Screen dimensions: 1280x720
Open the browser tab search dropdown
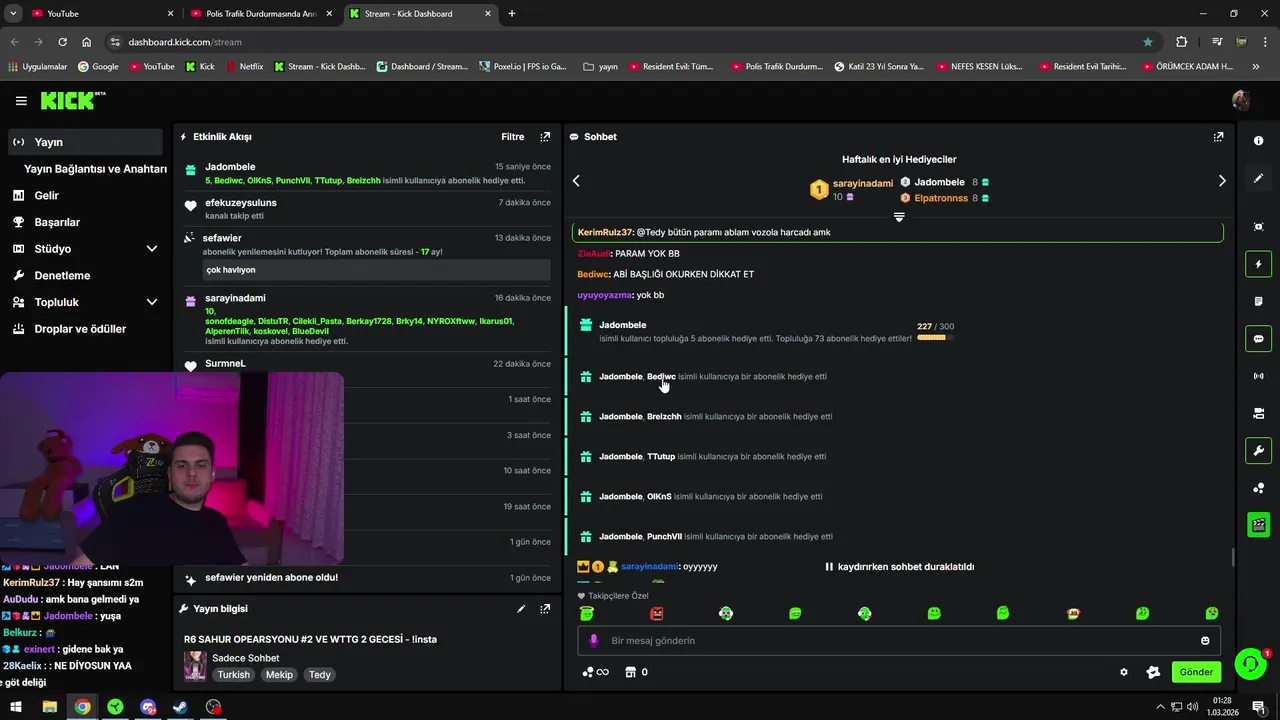pyautogui.click(x=13, y=14)
